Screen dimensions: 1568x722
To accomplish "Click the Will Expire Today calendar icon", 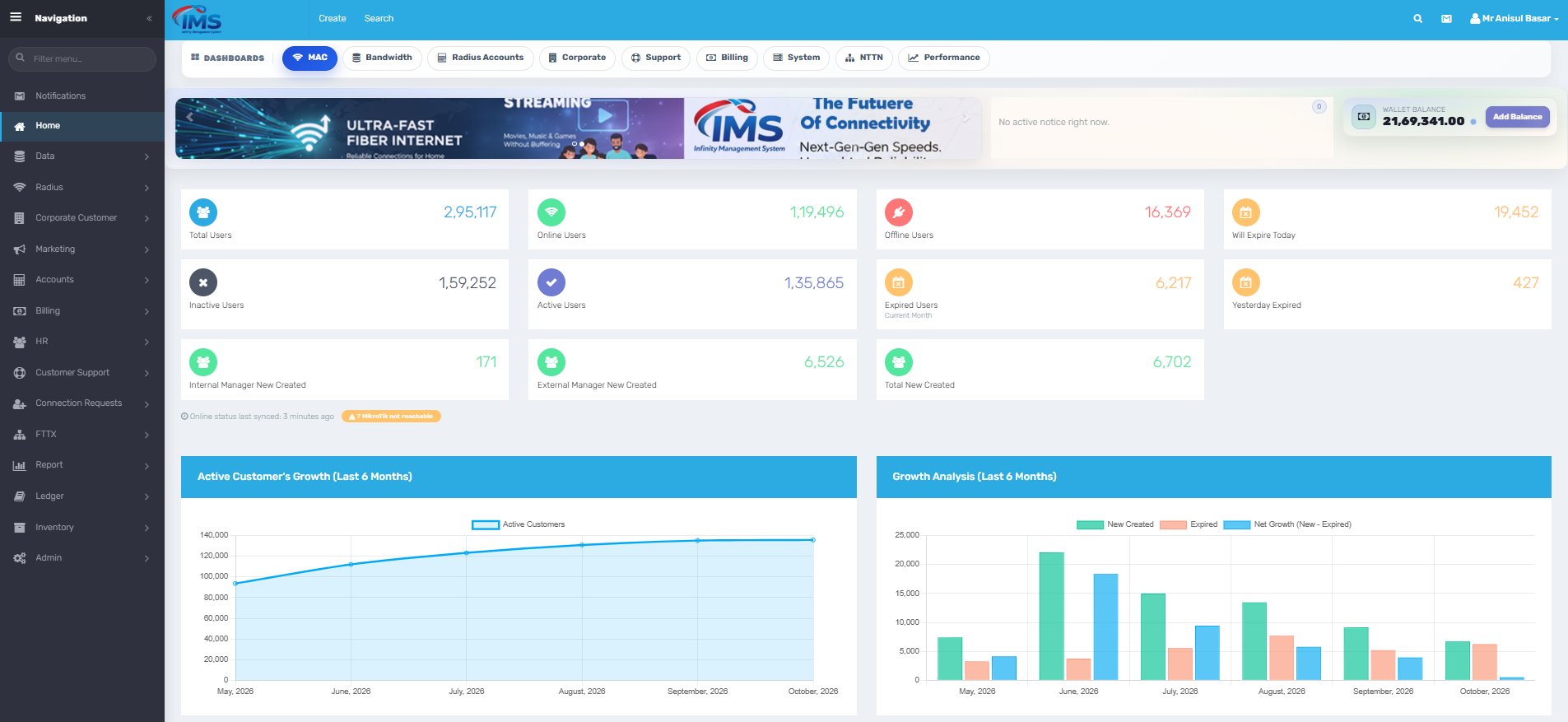I will tap(1246, 212).
